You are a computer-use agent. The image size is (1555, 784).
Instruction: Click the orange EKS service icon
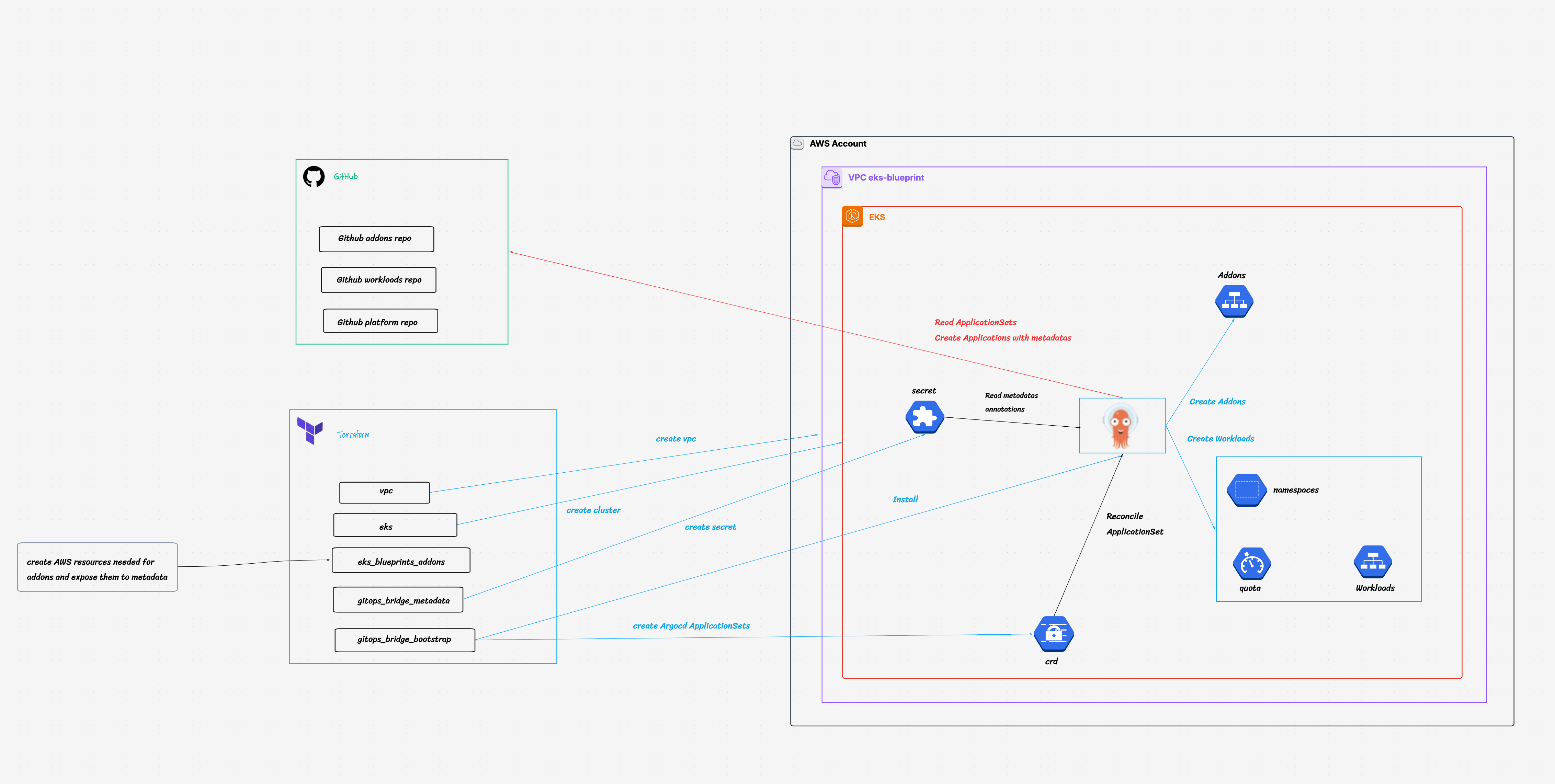coord(852,217)
